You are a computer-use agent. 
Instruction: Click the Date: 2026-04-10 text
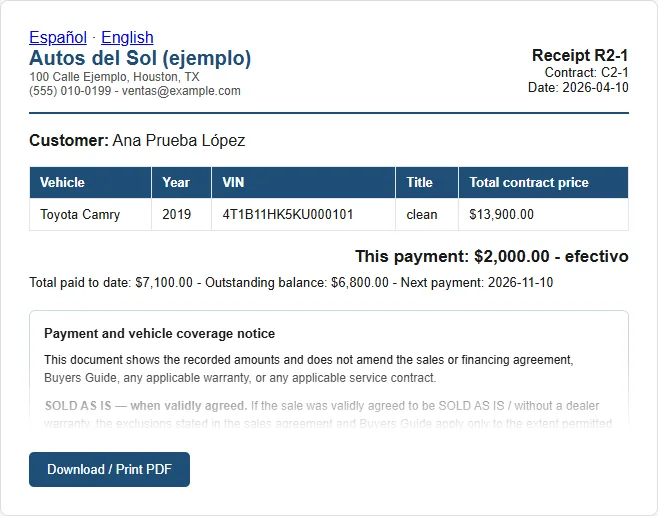coord(578,88)
